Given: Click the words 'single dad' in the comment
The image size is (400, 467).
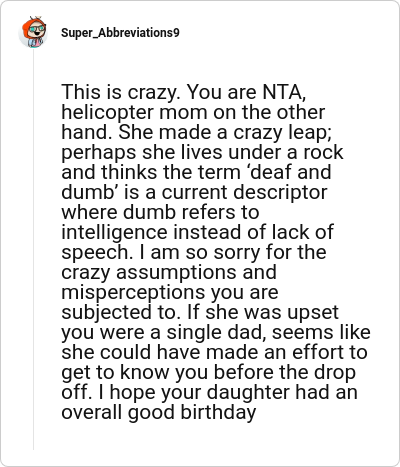Looking at the screenshot, I should (x=216, y=332).
